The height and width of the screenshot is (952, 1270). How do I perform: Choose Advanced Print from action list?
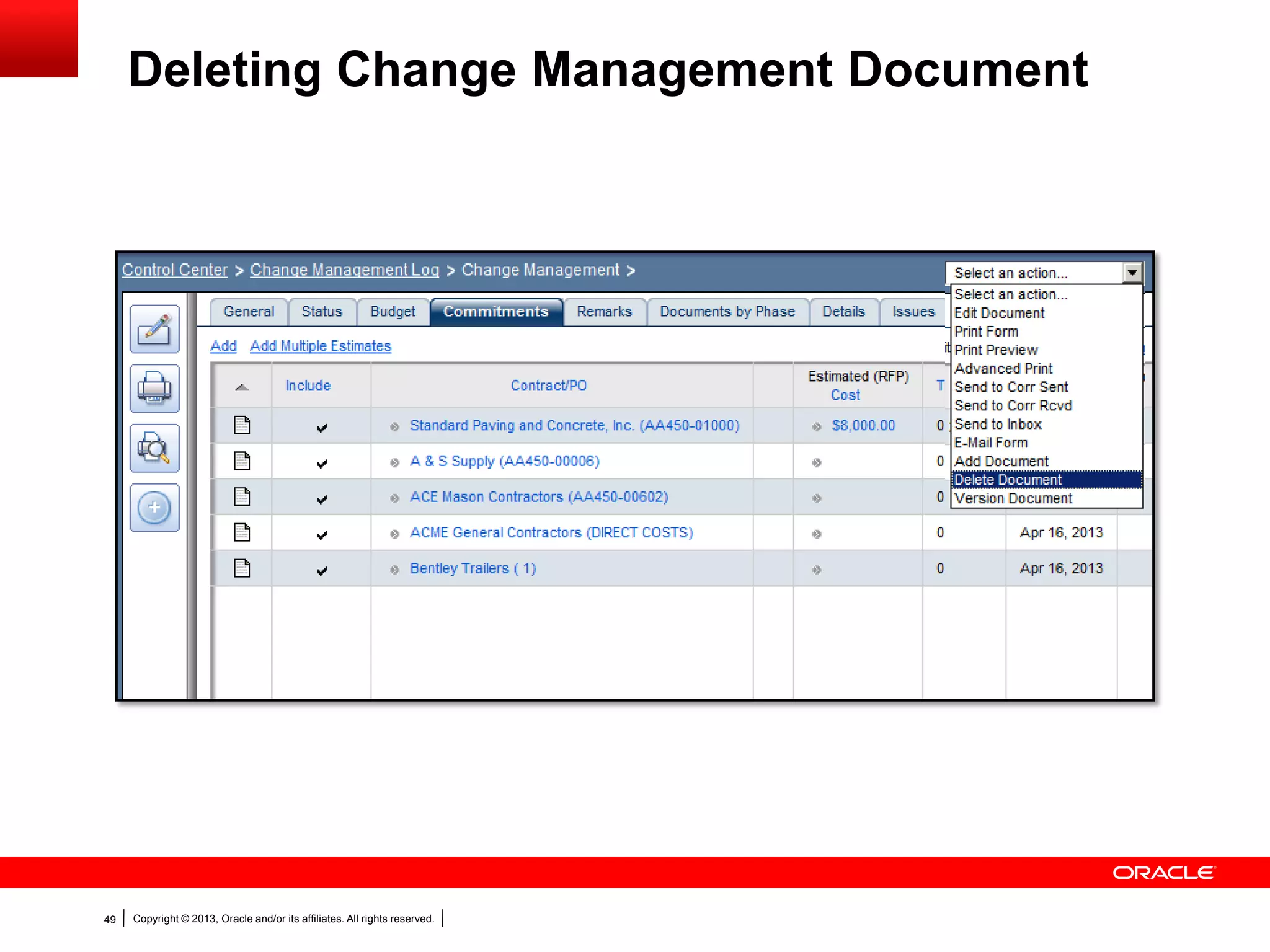click(x=1047, y=369)
